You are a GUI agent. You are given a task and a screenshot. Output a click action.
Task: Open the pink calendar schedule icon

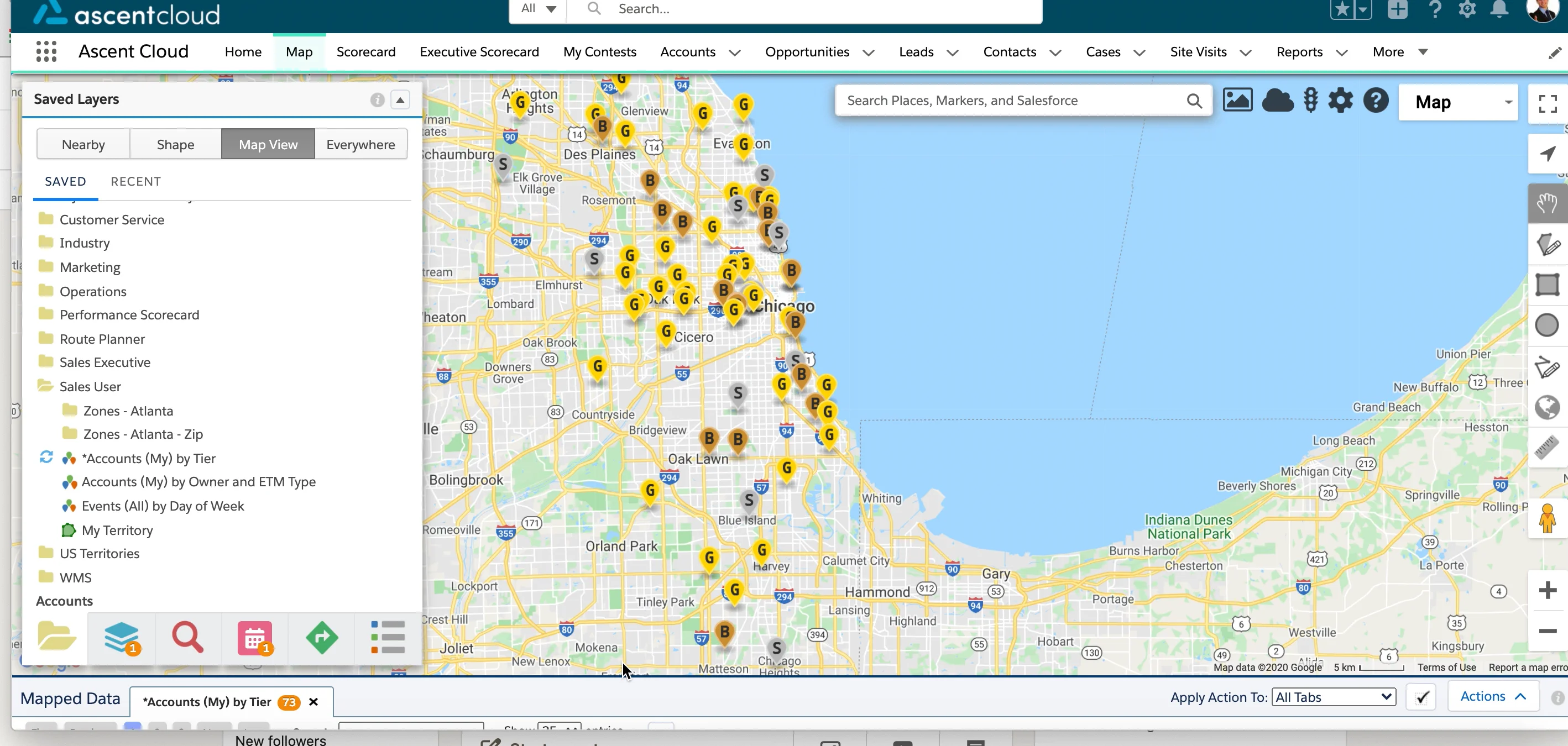click(254, 638)
